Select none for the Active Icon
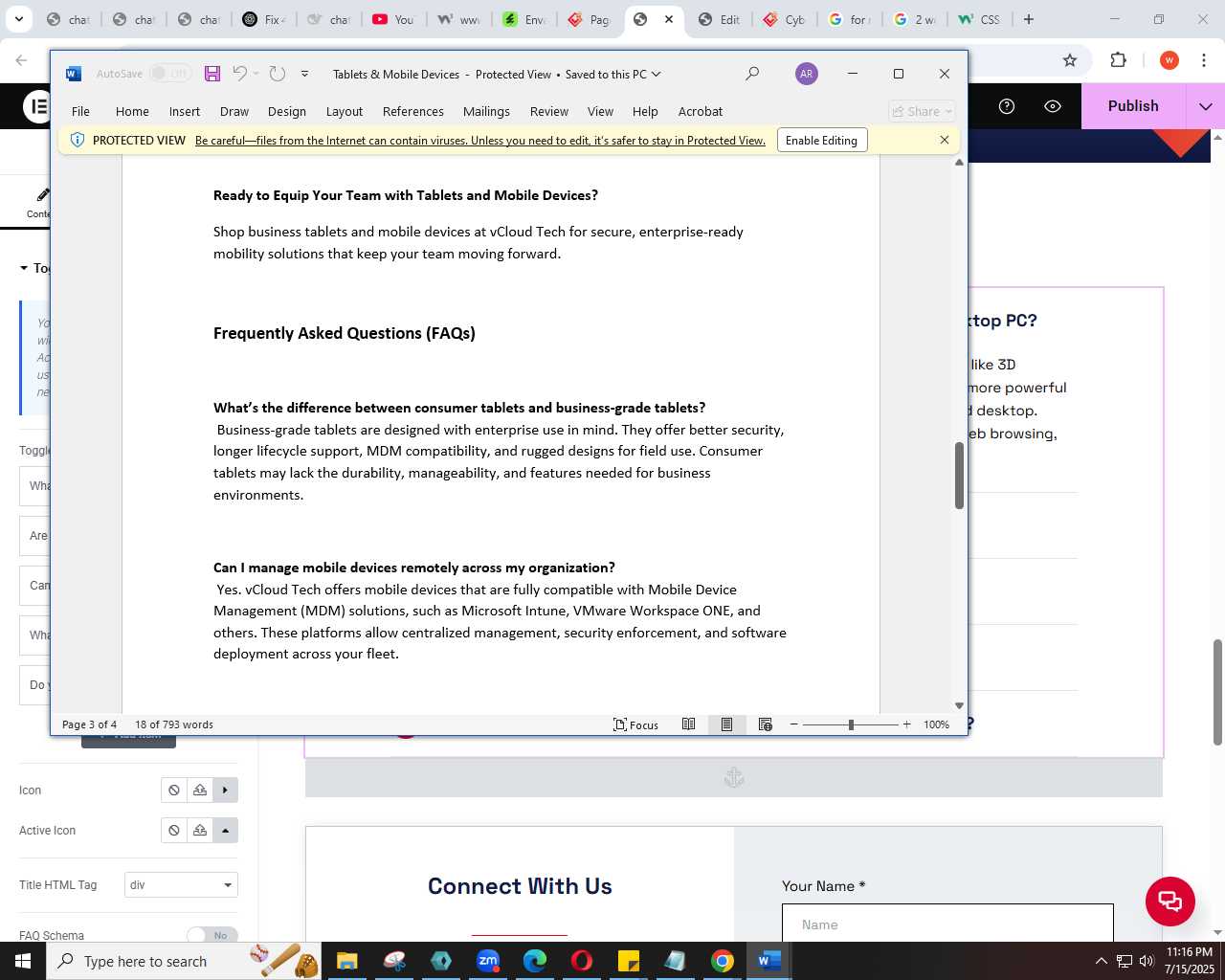Viewport: 1225px width, 980px height. [x=174, y=830]
